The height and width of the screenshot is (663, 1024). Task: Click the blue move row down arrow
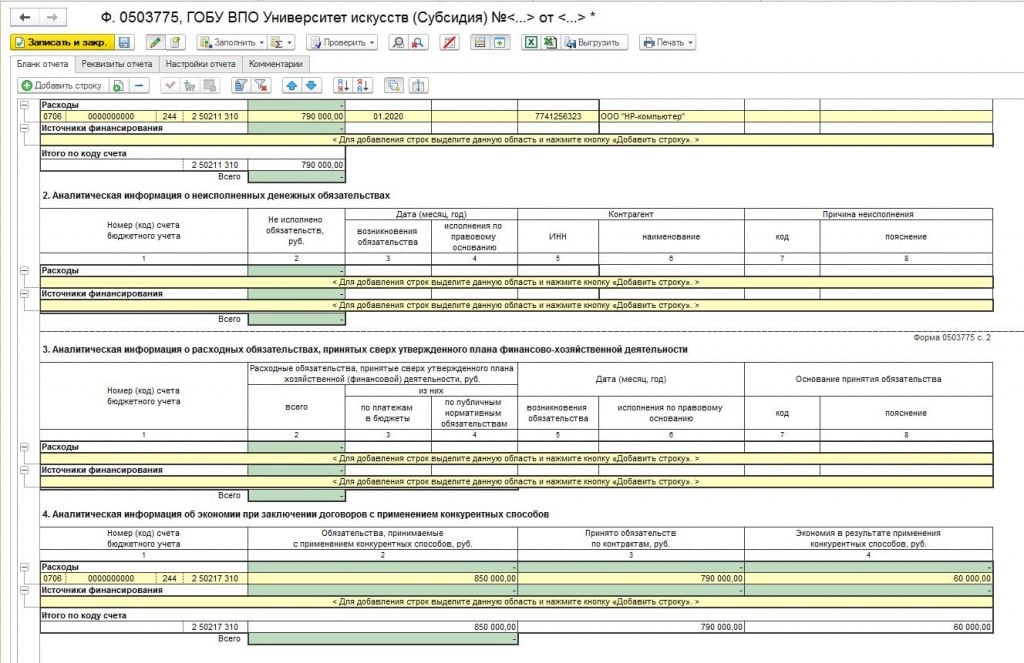tap(310, 86)
